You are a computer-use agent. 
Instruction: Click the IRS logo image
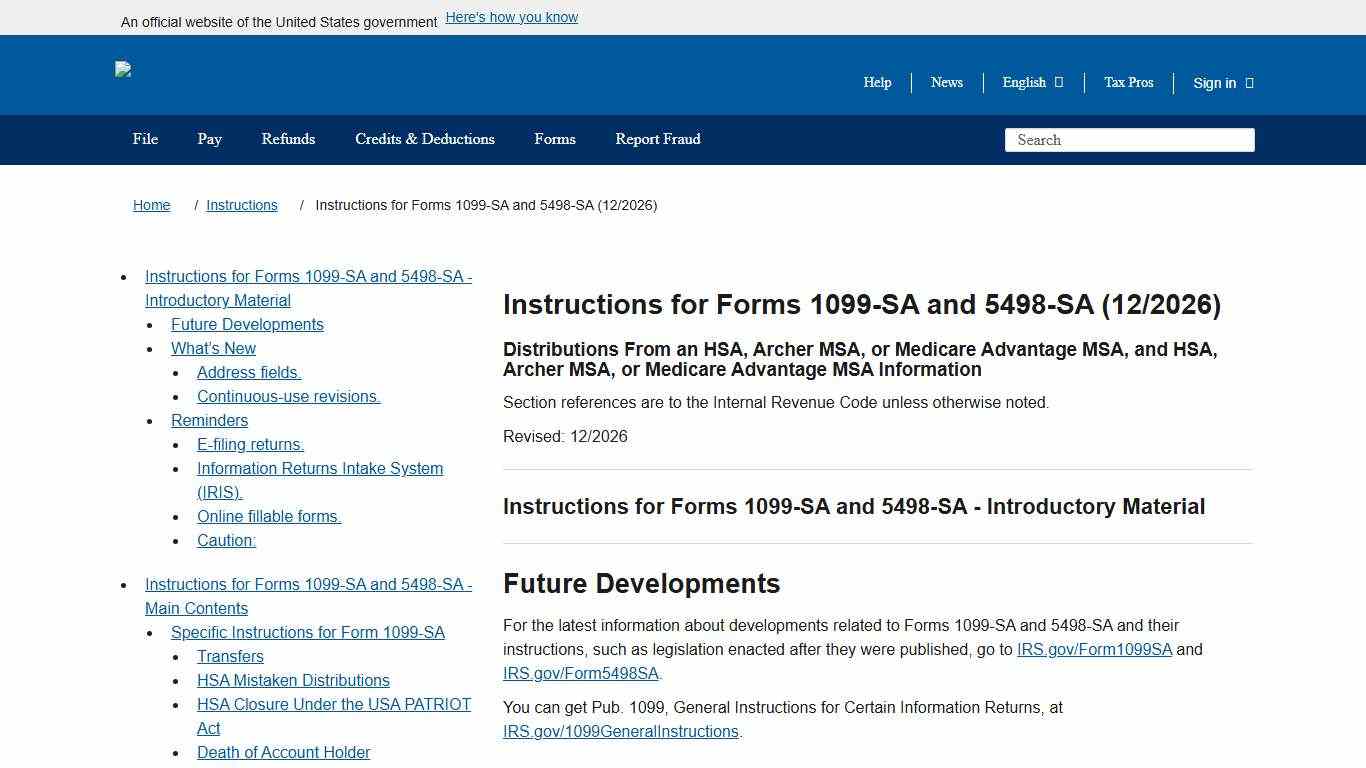123,70
